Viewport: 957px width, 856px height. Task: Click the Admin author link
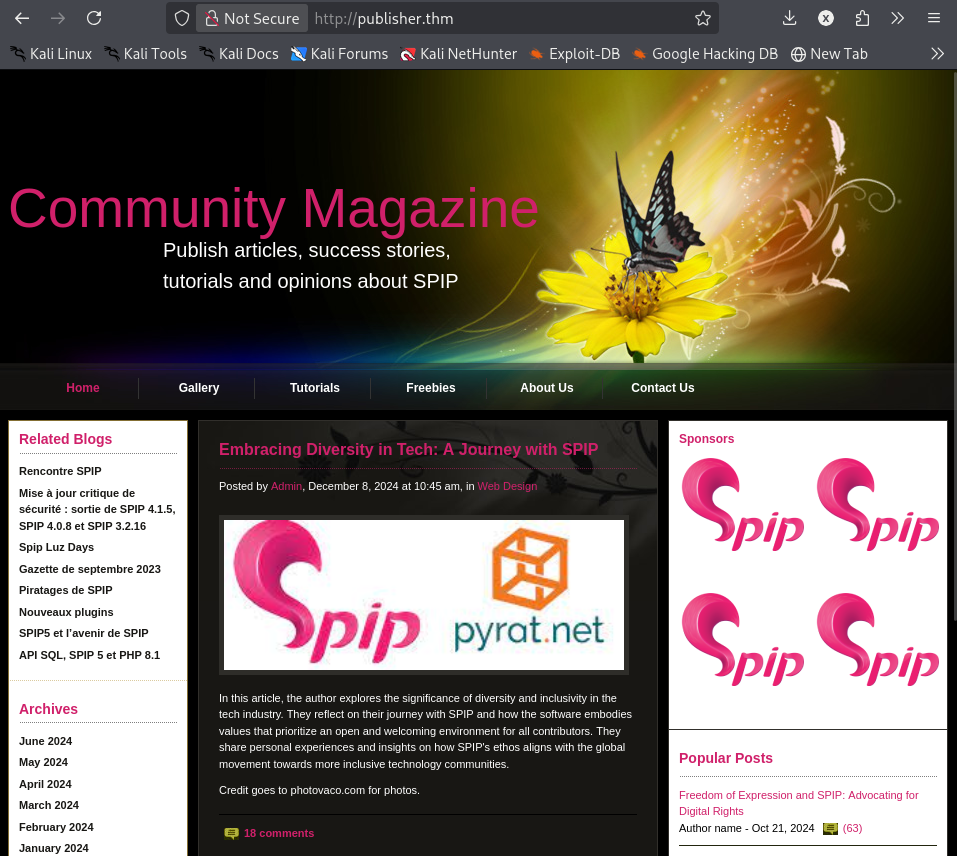pyautogui.click(x=286, y=486)
